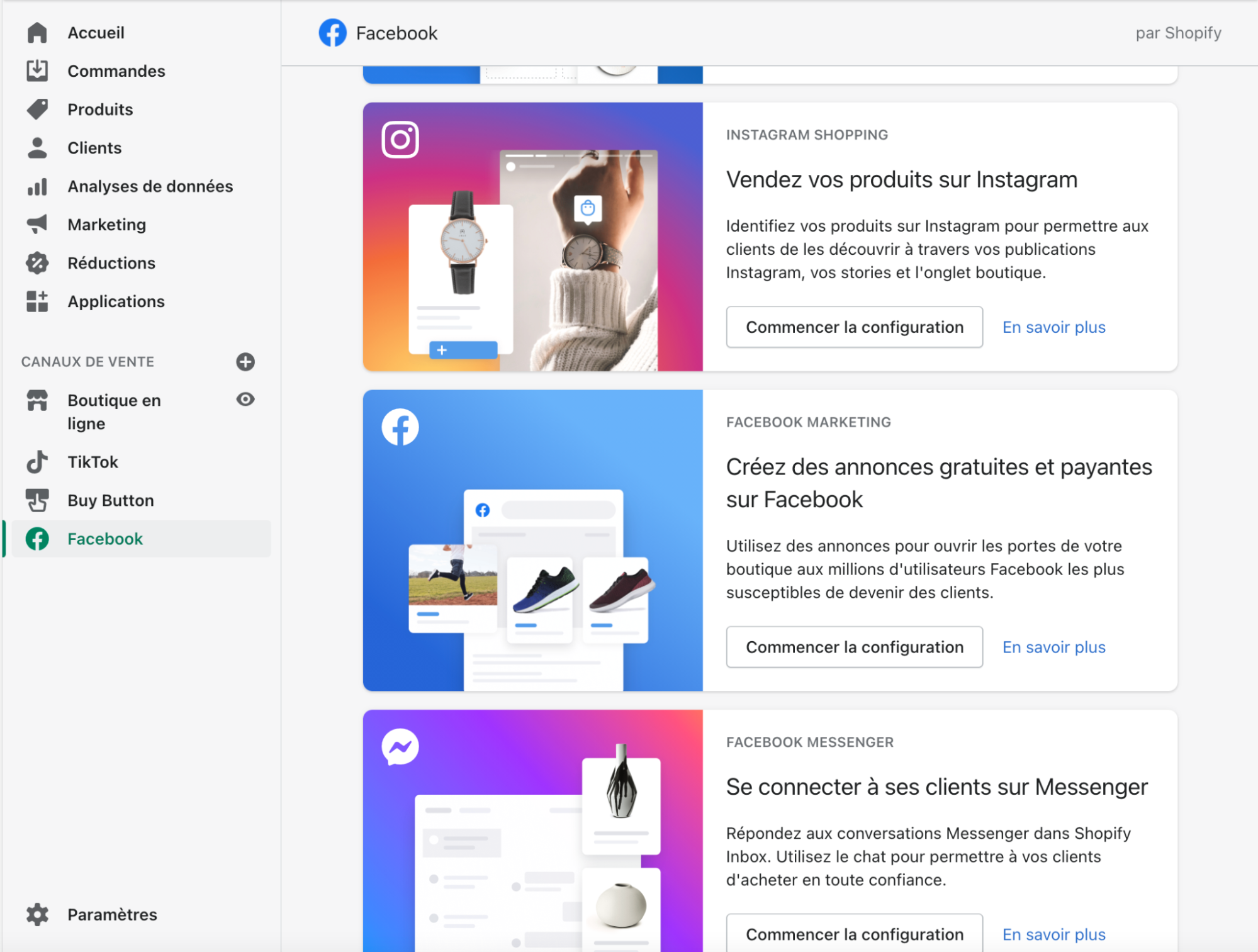Click Applications in the left sidebar
The width and height of the screenshot is (1258, 952).
pyautogui.click(x=116, y=301)
